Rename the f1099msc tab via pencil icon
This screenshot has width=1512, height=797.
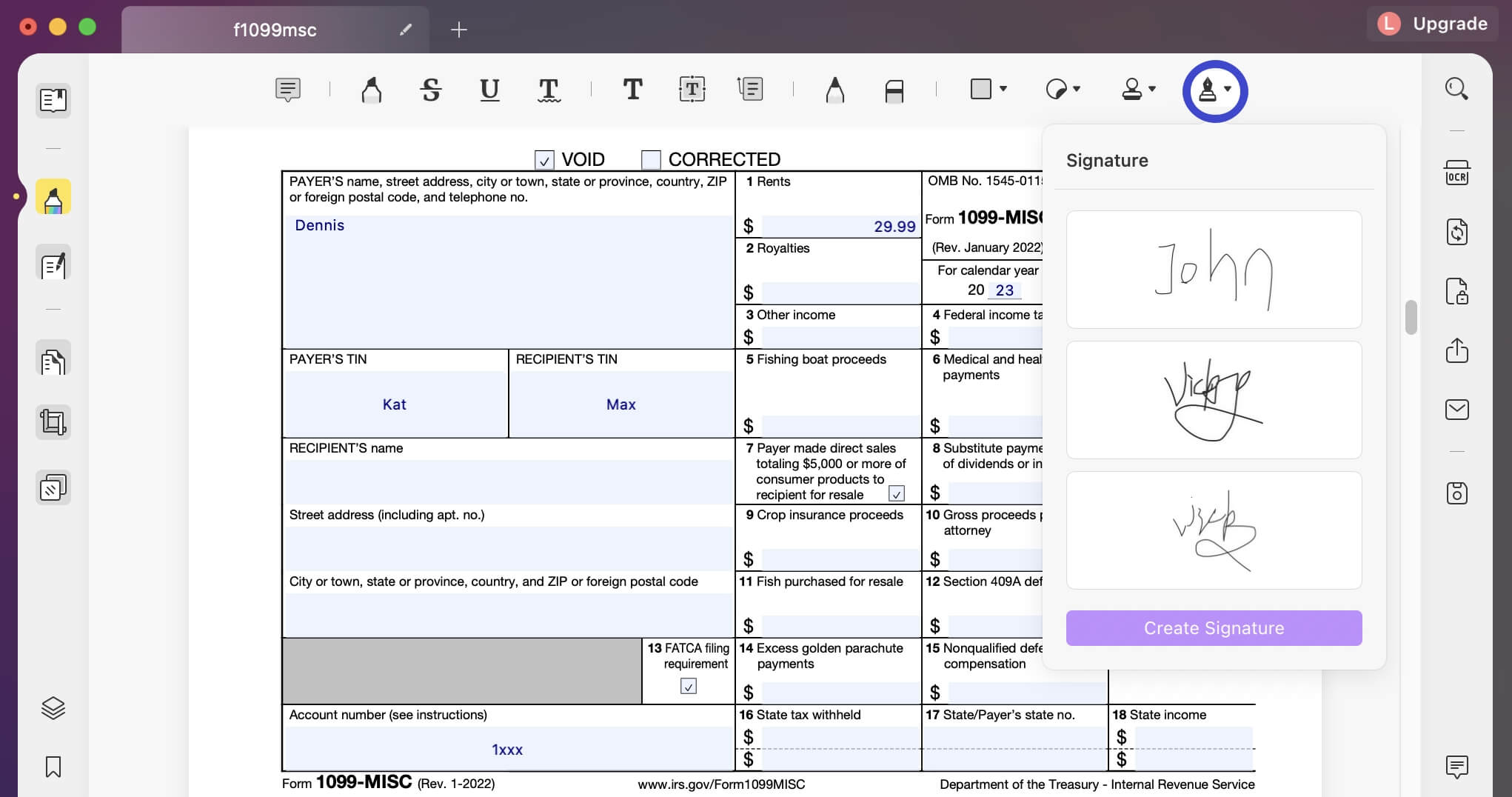tap(406, 30)
